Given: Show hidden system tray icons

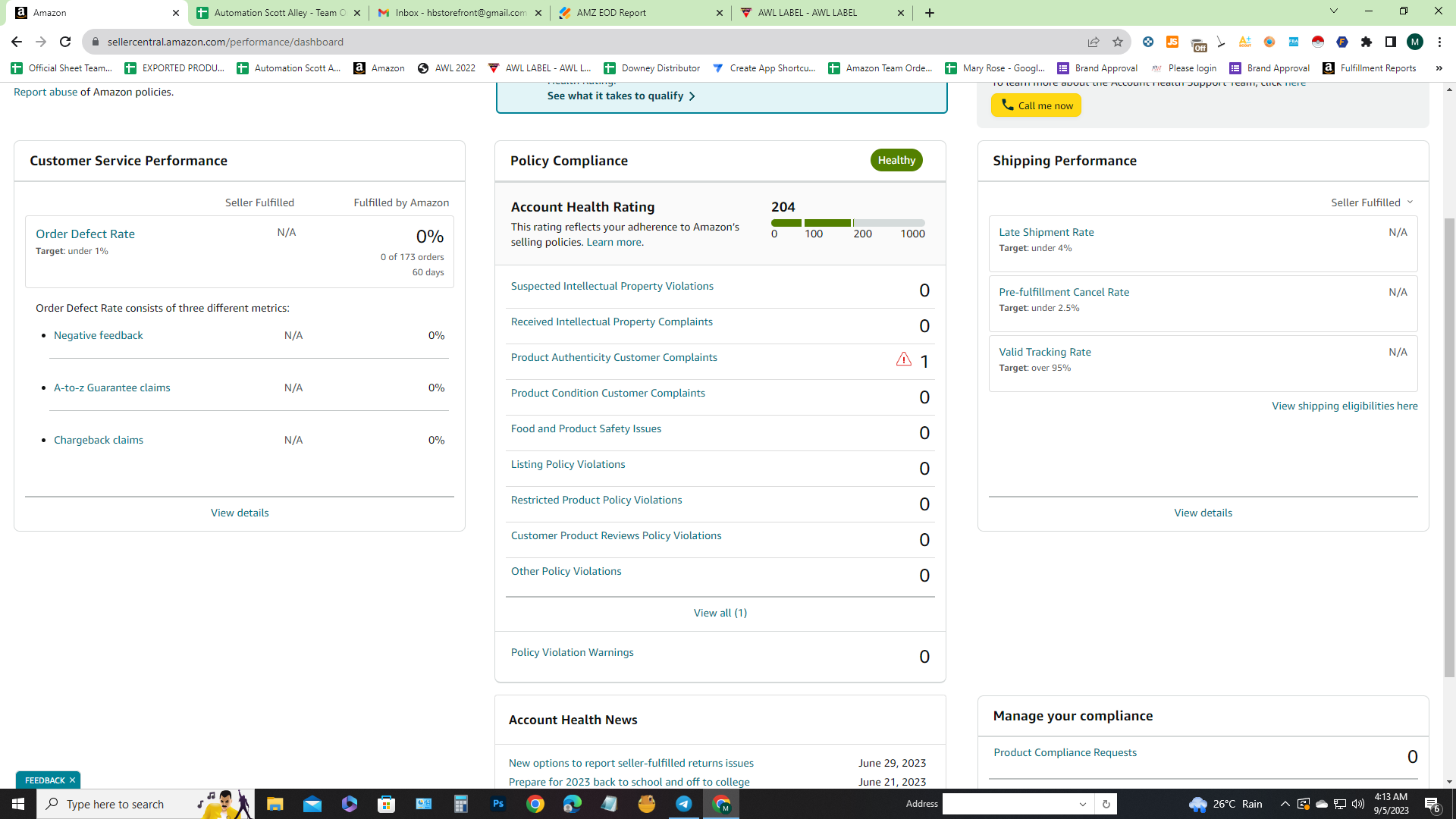Looking at the screenshot, I should coord(1285,804).
